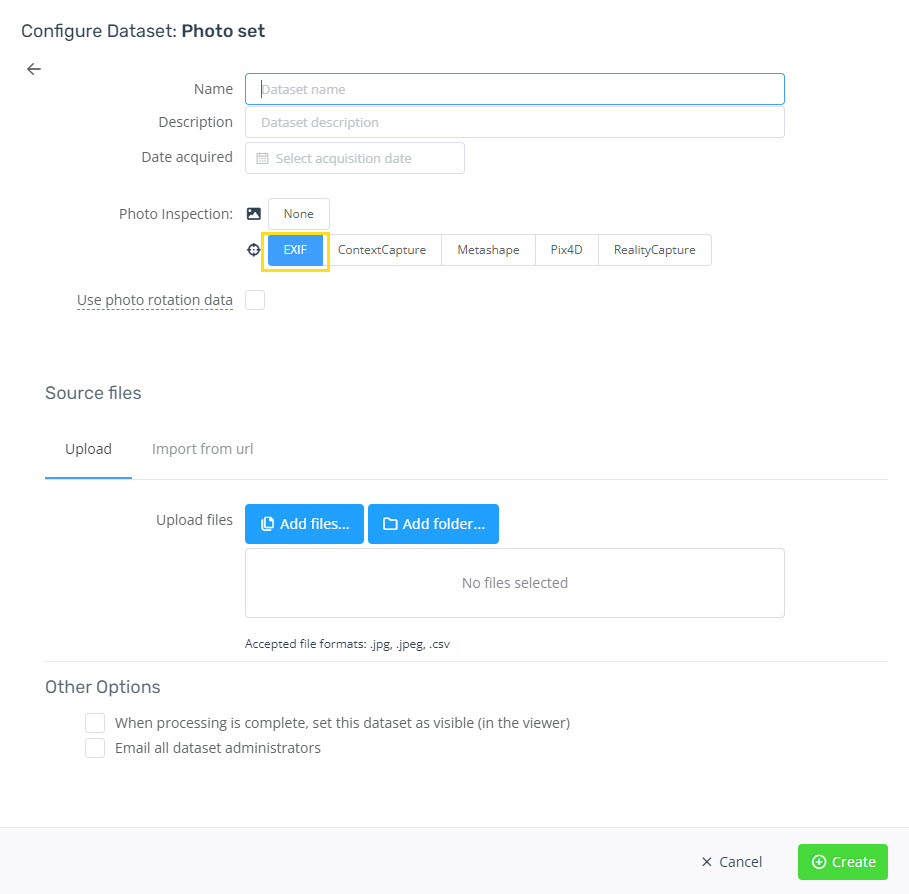The image size is (909, 894).
Task: Select Metashape photo inspection type
Action: tap(487, 249)
